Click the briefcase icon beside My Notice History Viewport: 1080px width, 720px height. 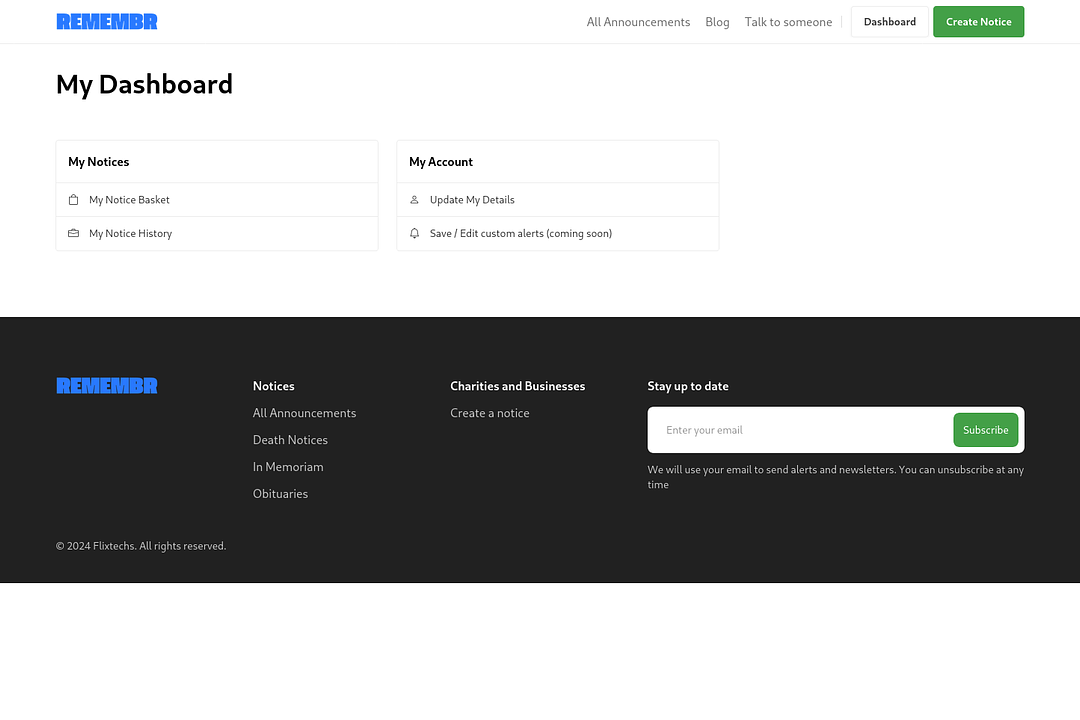coord(73,234)
